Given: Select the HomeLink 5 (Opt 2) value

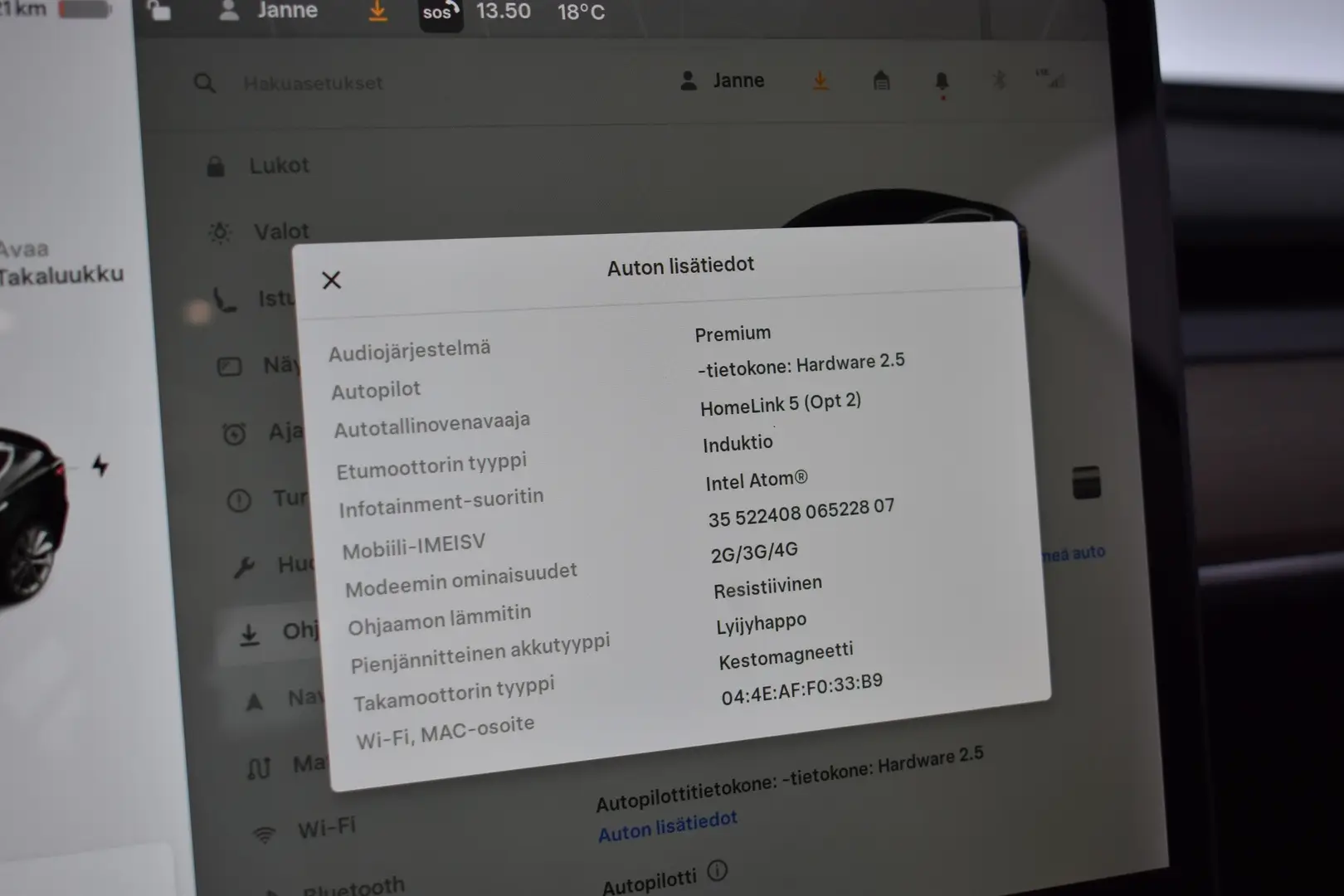Looking at the screenshot, I should (x=781, y=404).
